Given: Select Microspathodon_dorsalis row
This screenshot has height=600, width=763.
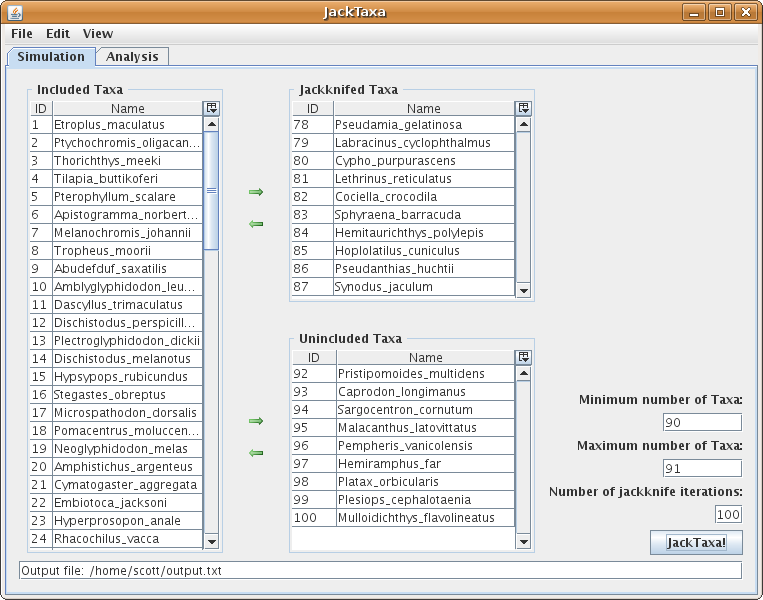Looking at the screenshot, I should [x=116, y=413].
